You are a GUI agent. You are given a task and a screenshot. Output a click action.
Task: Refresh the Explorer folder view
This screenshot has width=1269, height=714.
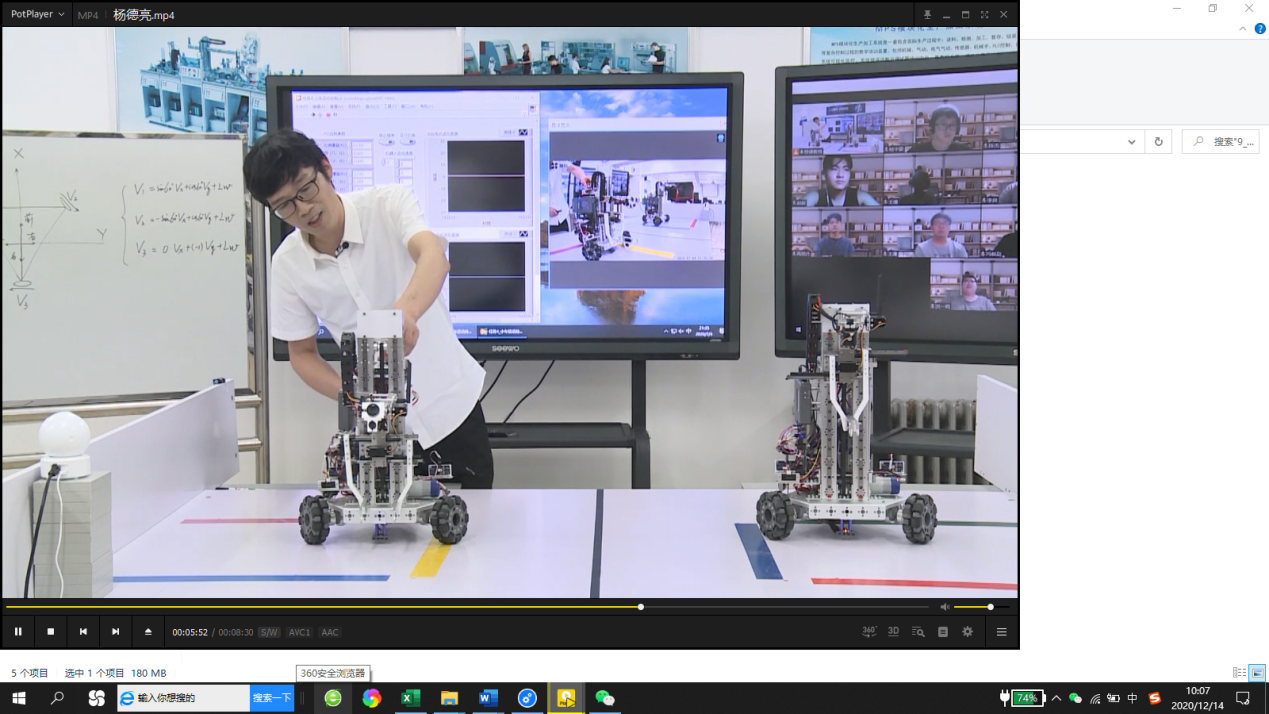[1158, 142]
